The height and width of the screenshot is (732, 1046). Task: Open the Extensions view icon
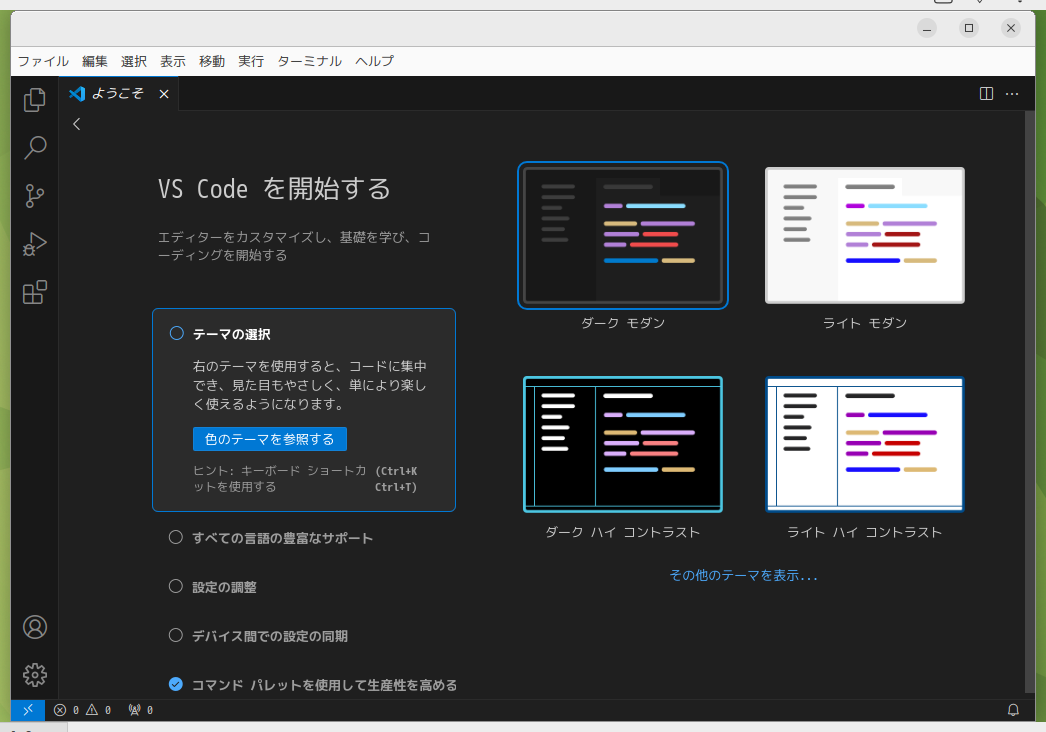click(x=35, y=292)
